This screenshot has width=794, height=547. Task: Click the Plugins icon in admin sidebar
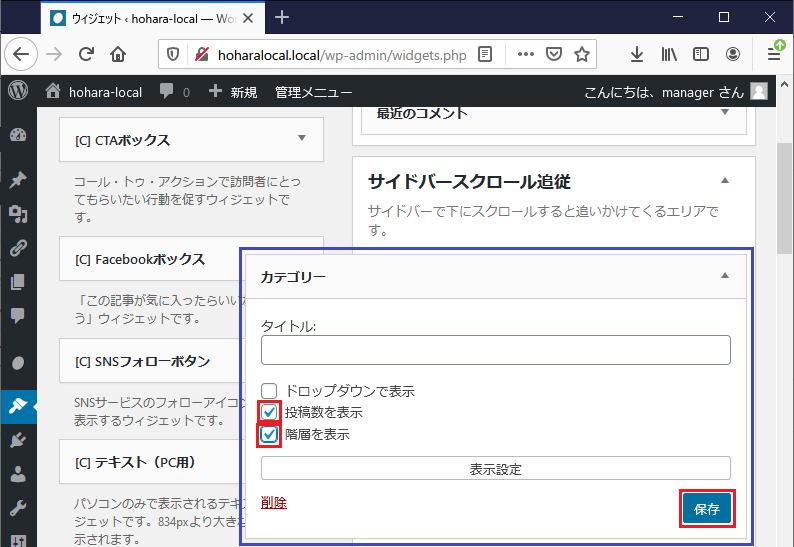(18, 441)
